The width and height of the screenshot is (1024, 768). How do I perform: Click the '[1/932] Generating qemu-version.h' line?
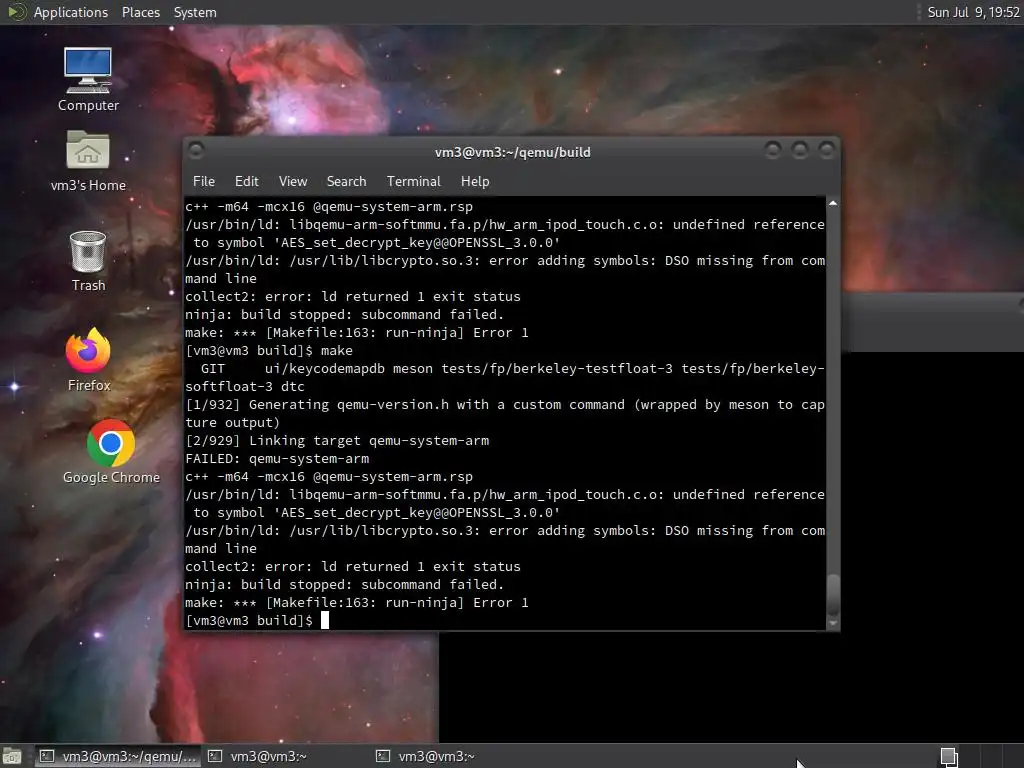click(x=505, y=413)
